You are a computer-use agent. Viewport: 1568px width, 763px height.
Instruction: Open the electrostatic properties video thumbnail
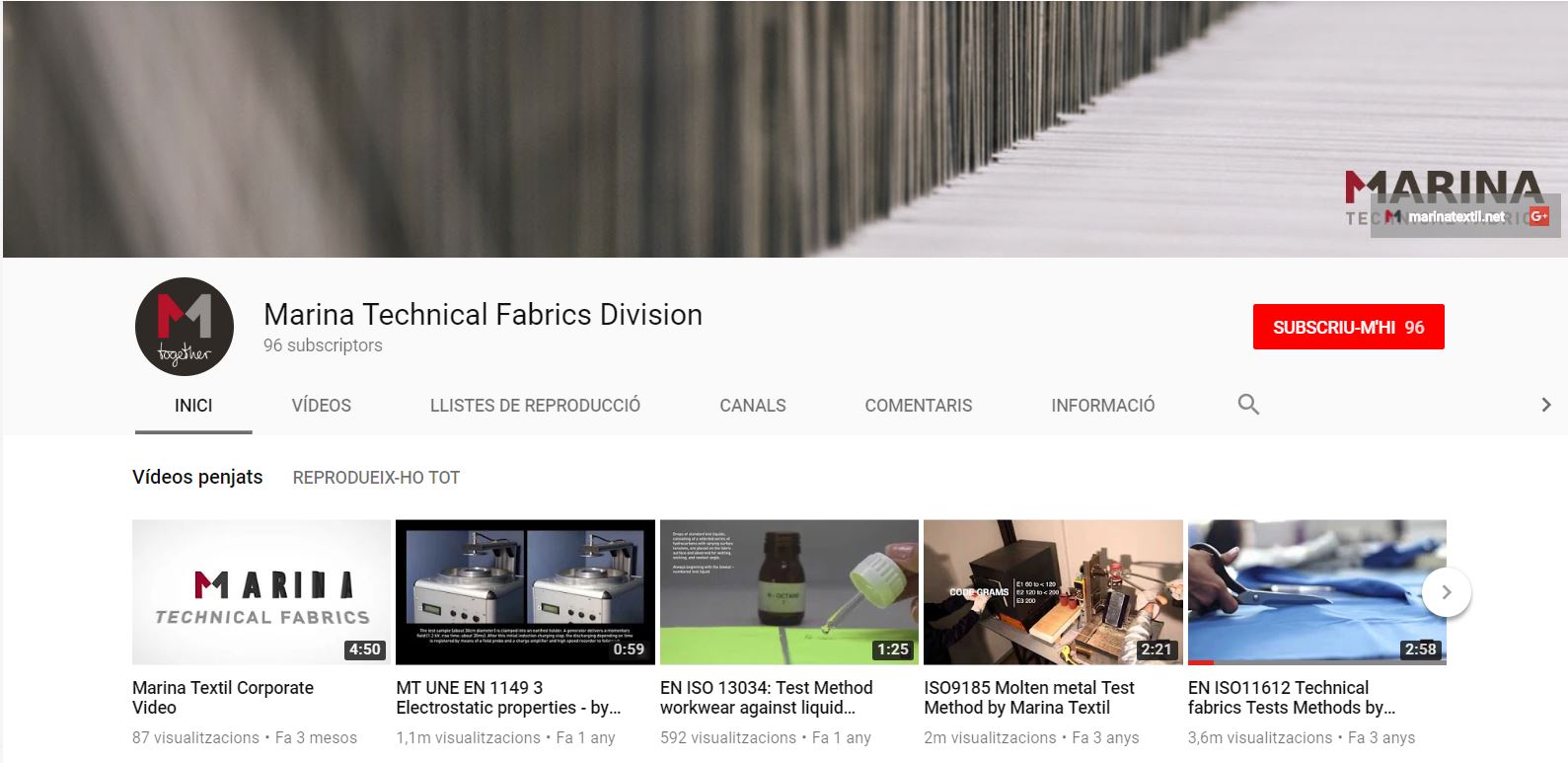tap(525, 592)
